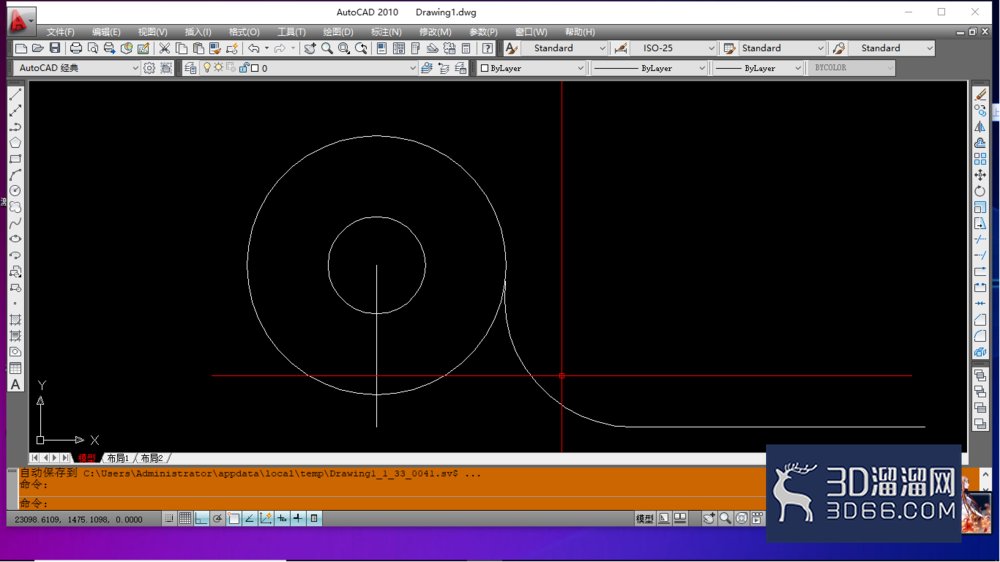This screenshot has height=562, width=1000.
Task: Open the 格式(O) menu
Action: coord(244,32)
